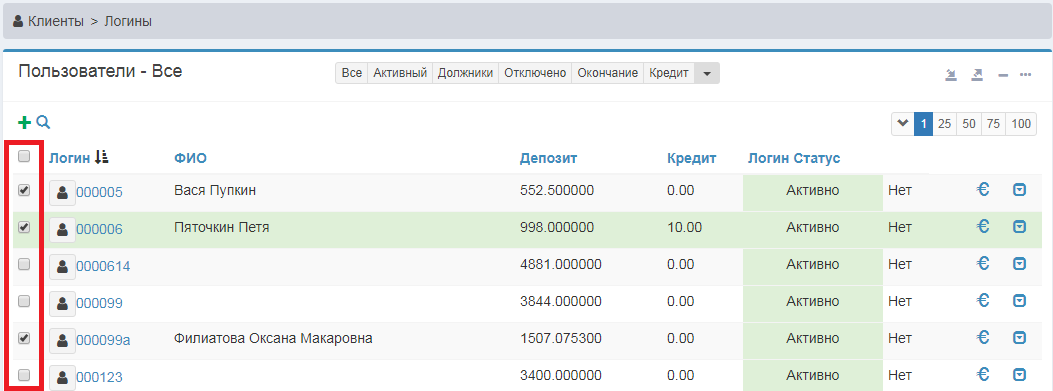The image size is (1053, 391).
Task: Check the checkbox for login 000123
Action: point(24,376)
